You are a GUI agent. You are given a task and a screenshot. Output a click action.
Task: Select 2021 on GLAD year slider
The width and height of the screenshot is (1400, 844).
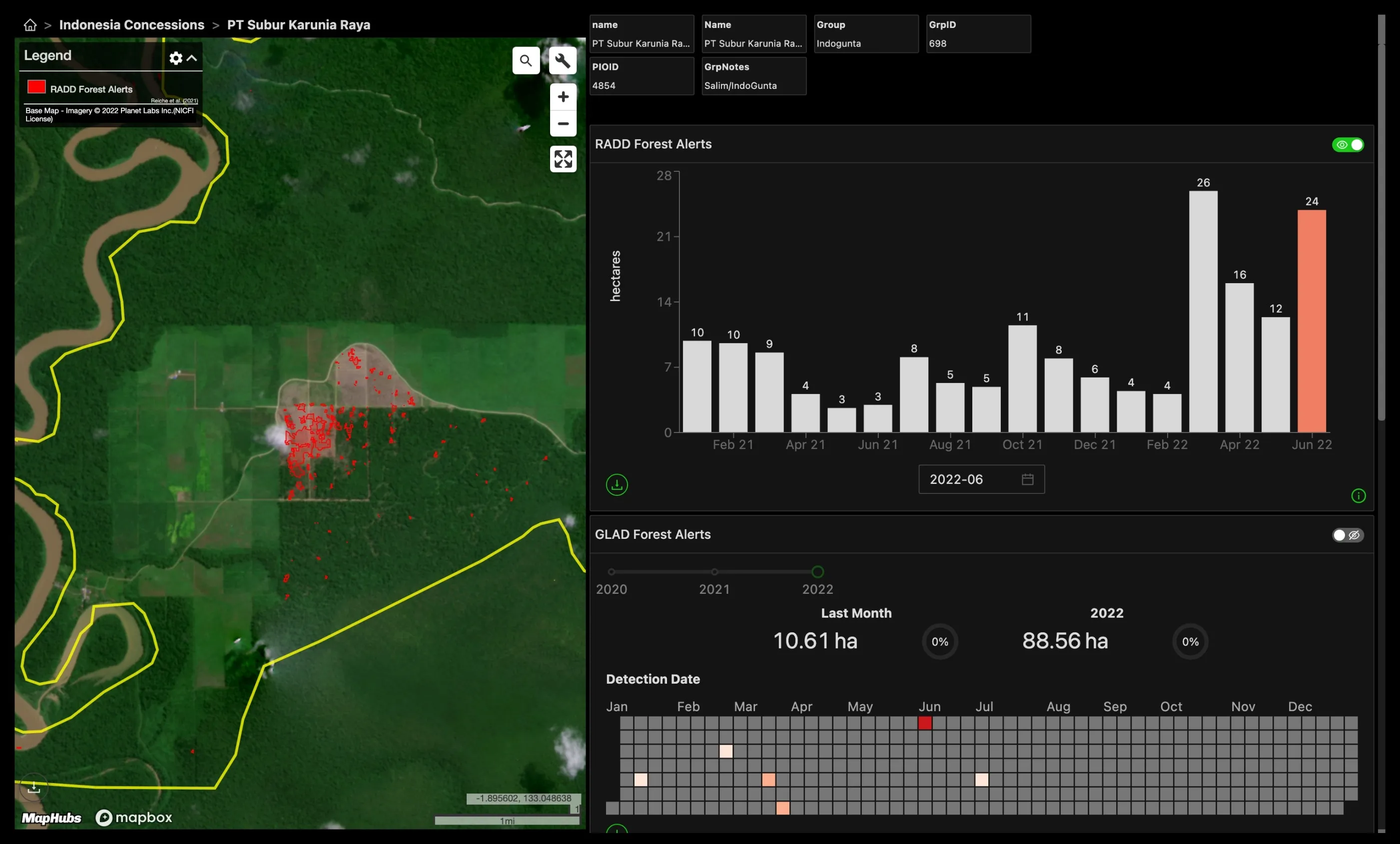(714, 572)
